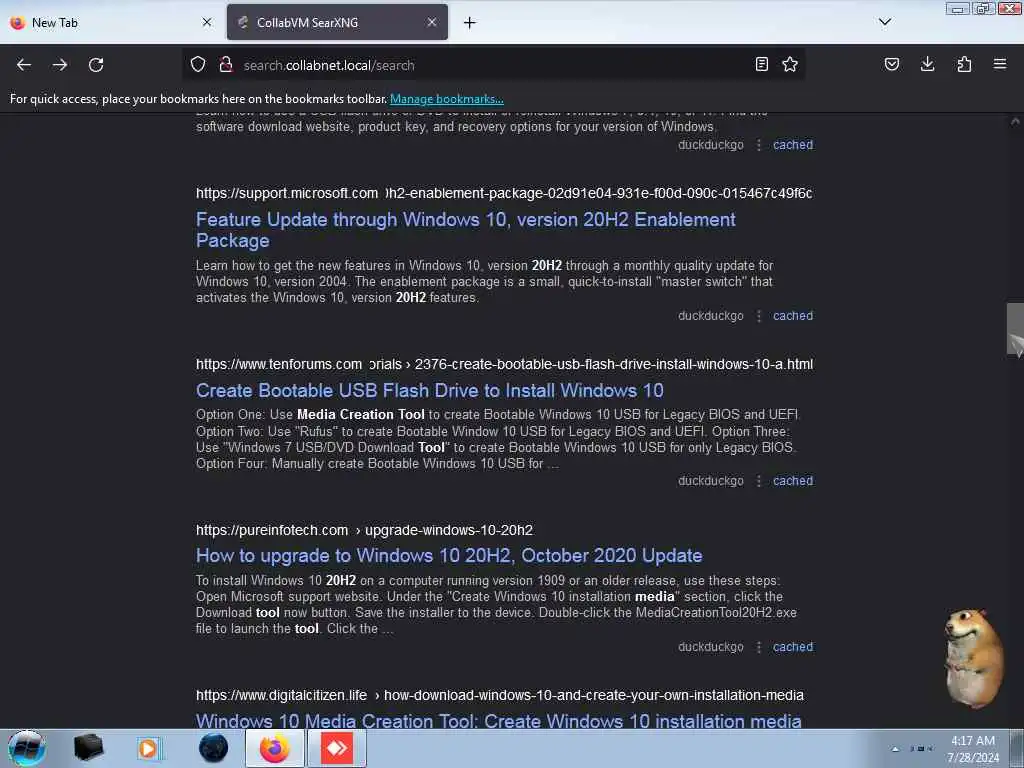
Task: Expand options dots beside first partial result
Action: (x=759, y=145)
